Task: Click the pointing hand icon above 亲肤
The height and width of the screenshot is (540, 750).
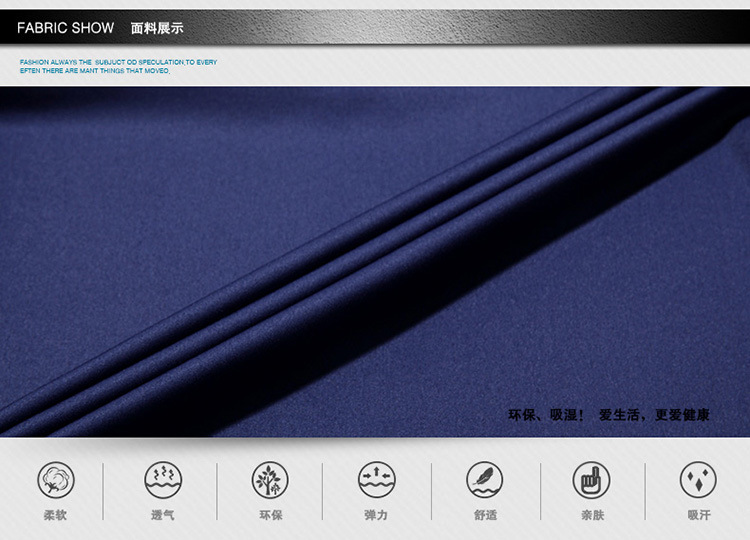Action: point(591,480)
